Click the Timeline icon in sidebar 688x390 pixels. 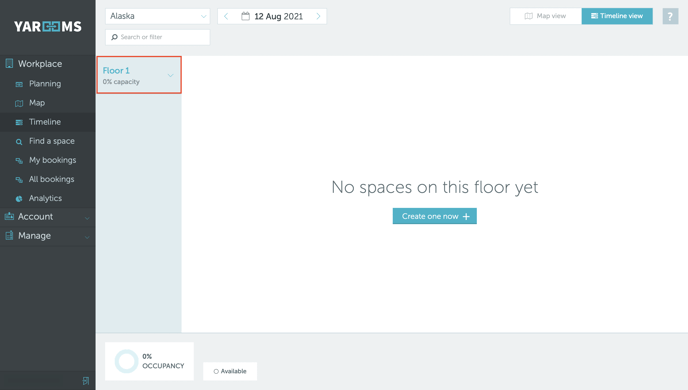[19, 122]
